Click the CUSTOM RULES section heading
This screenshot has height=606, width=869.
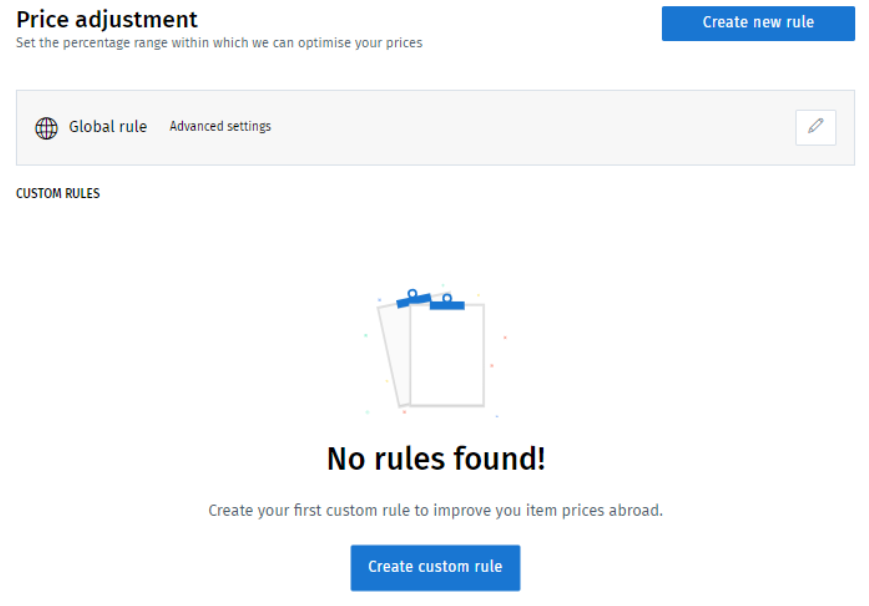[58, 193]
